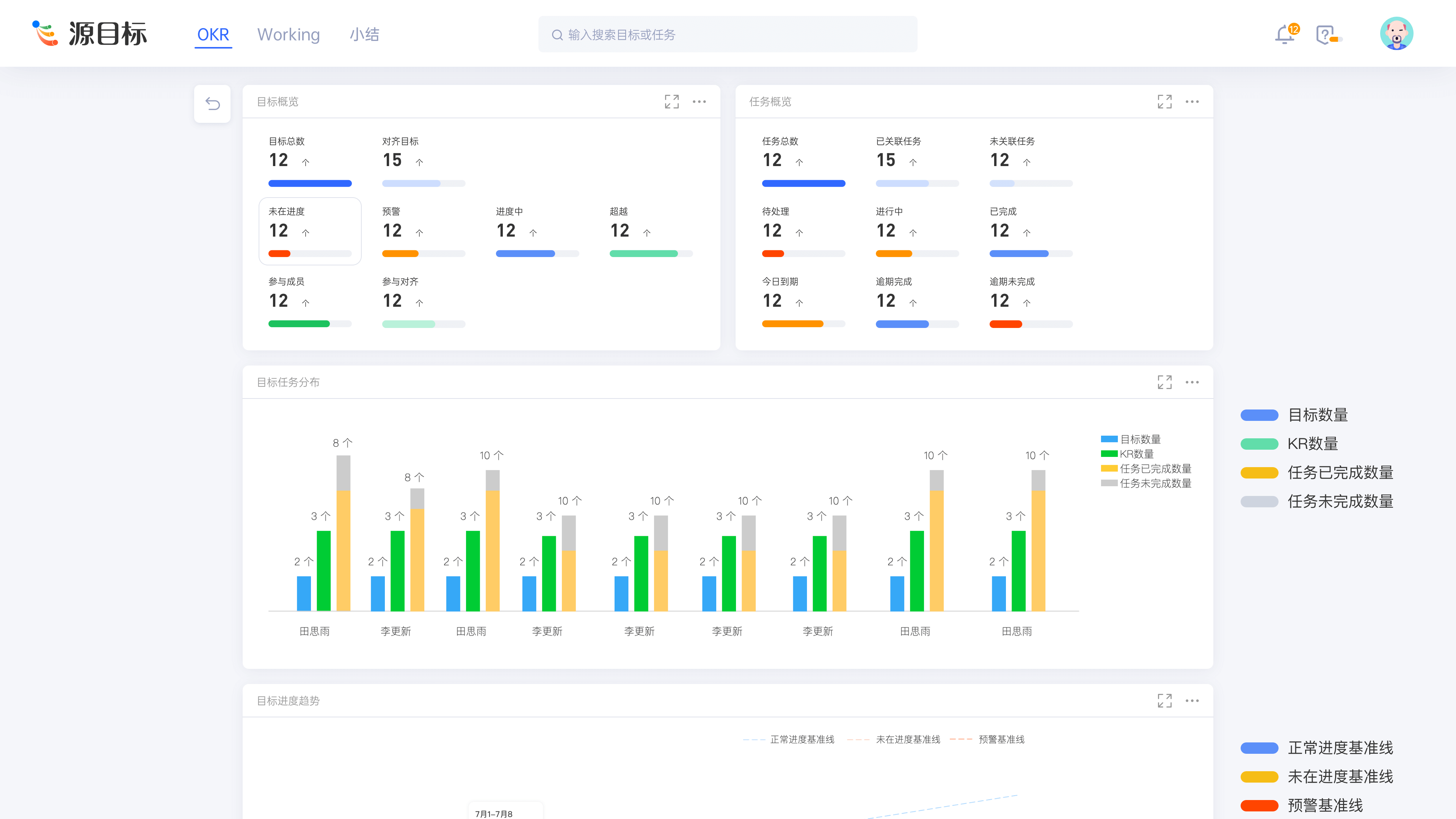Viewport: 1456px width, 819px height.
Task: Toggle 目标数量 series in chart legend
Action: pyautogui.click(x=1130, y=439)
